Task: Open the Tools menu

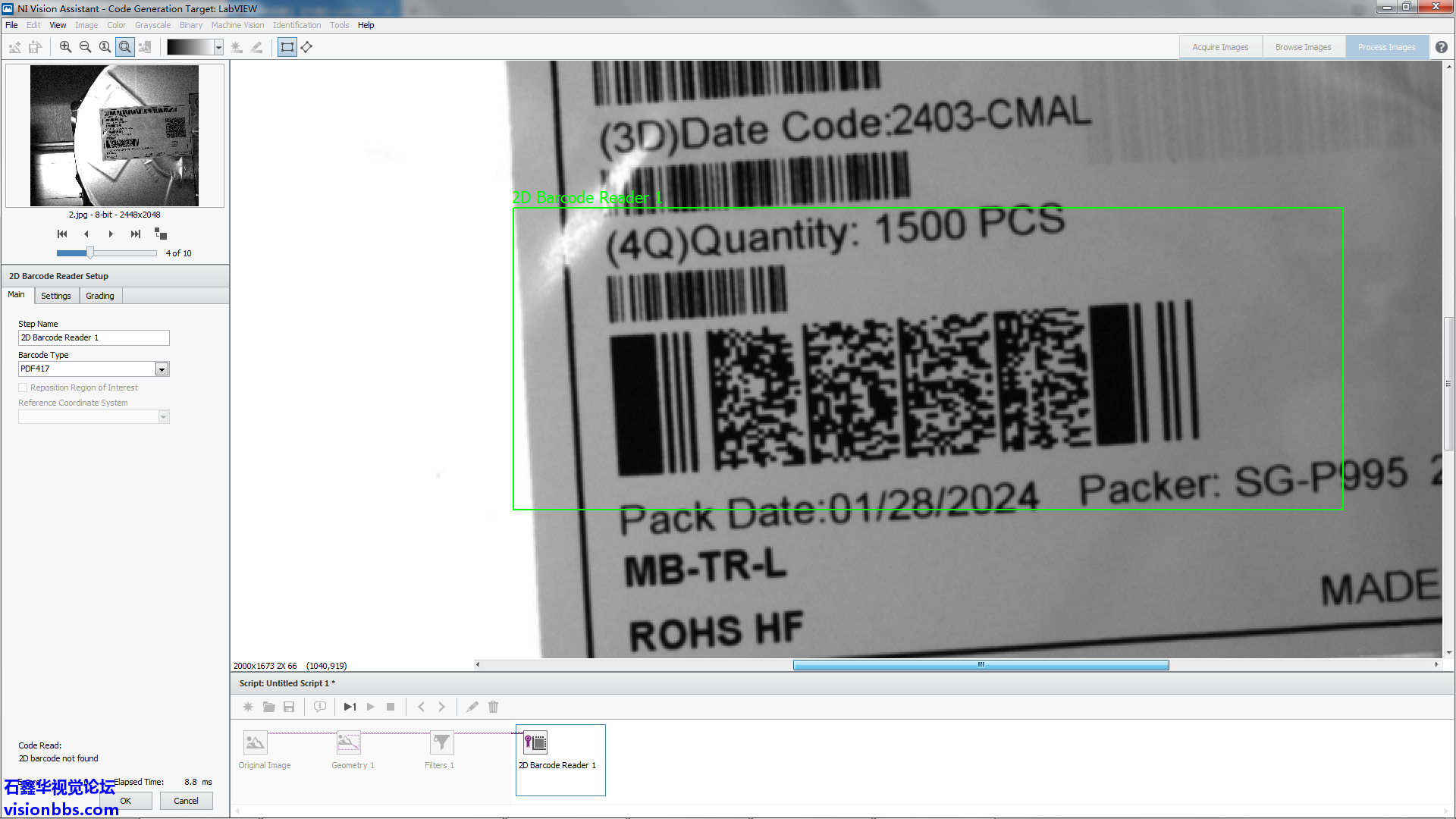Action: click(x=339, y=25)
